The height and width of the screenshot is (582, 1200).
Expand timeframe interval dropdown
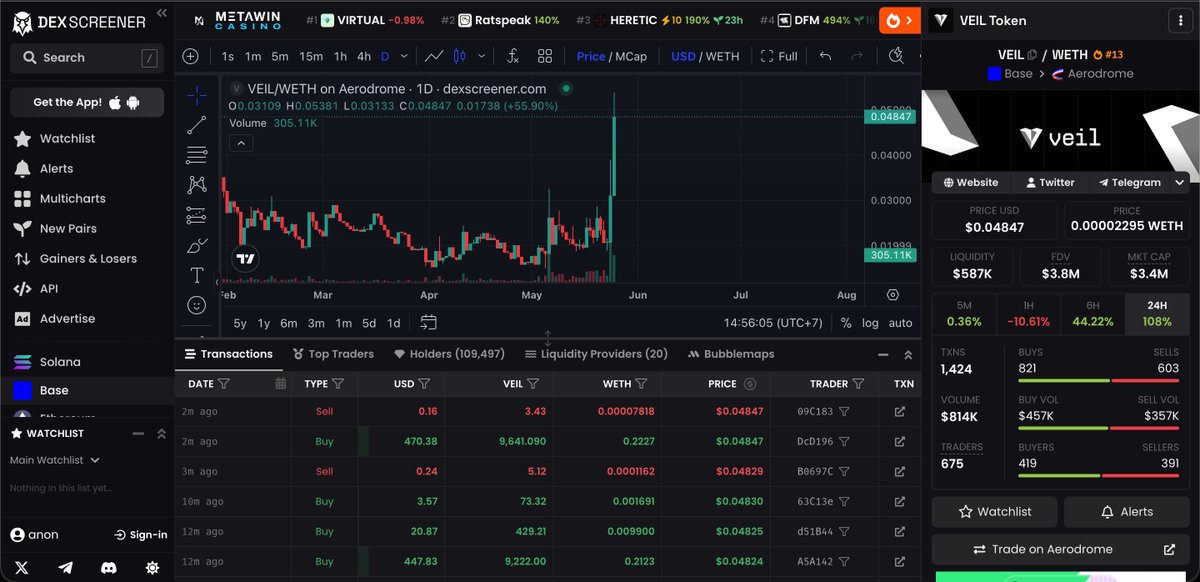(404, 56)
